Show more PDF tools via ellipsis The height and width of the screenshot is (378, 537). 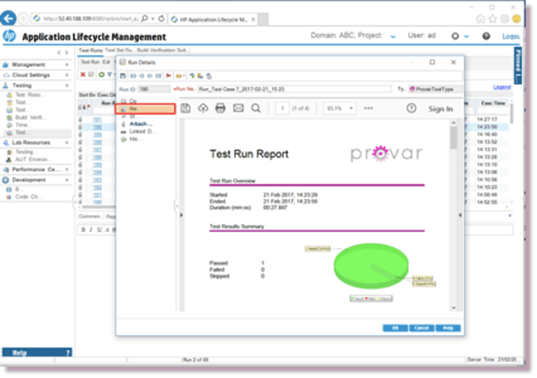(x=369, y=108)
